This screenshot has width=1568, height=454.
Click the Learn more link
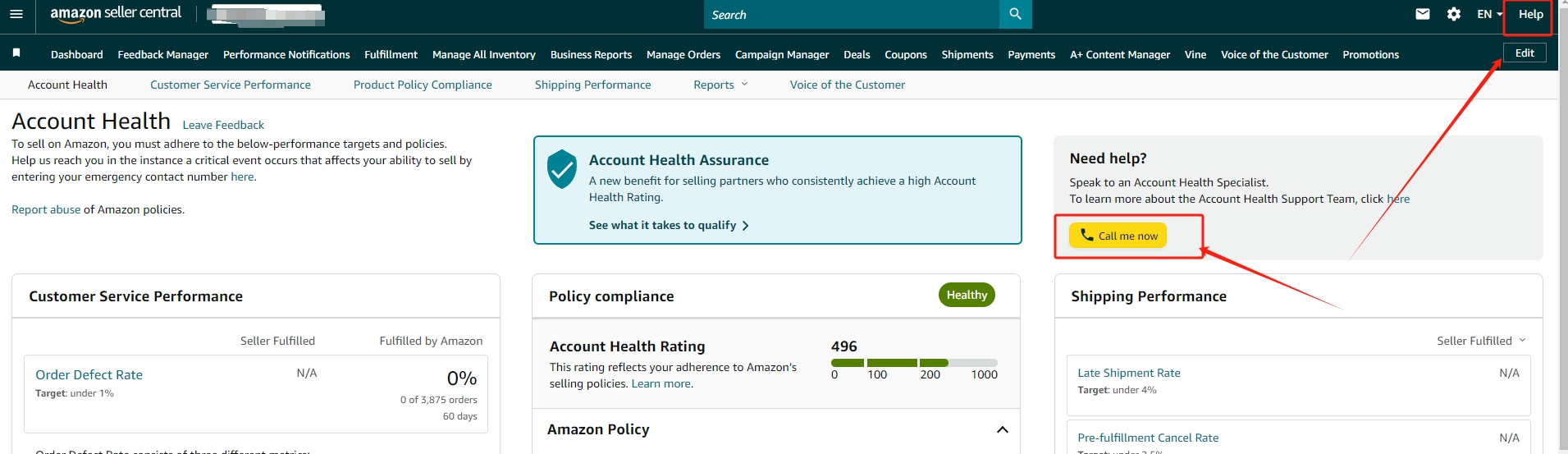661,383
